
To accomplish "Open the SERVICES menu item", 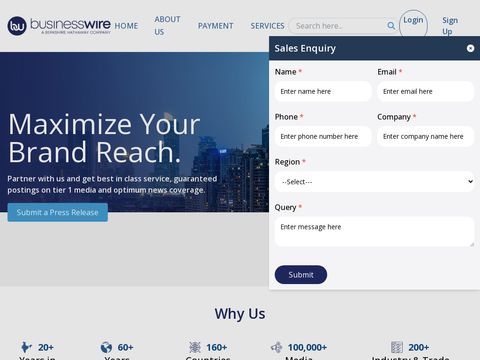I will [267, 26].
